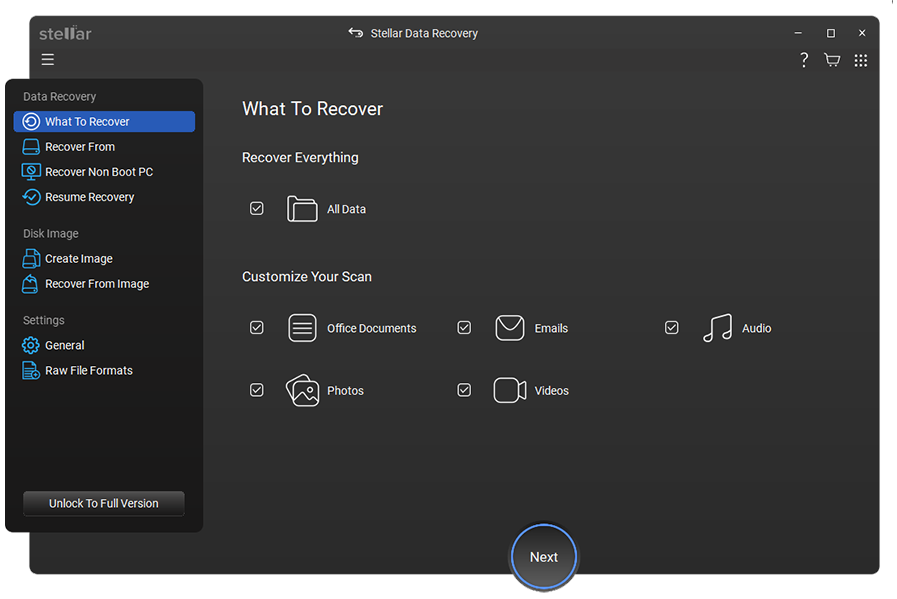Open Resume Recovery option
The image size is (897, 599).
(x=104, y=197)
